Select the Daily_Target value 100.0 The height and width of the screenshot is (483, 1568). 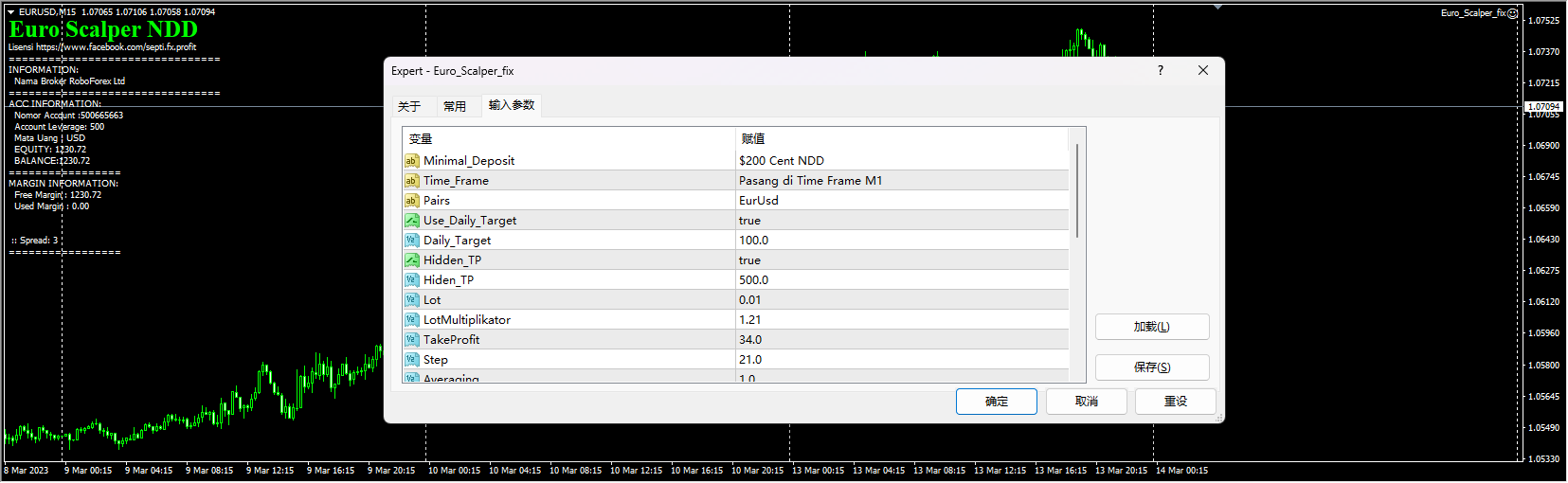(x=754, y=241)
